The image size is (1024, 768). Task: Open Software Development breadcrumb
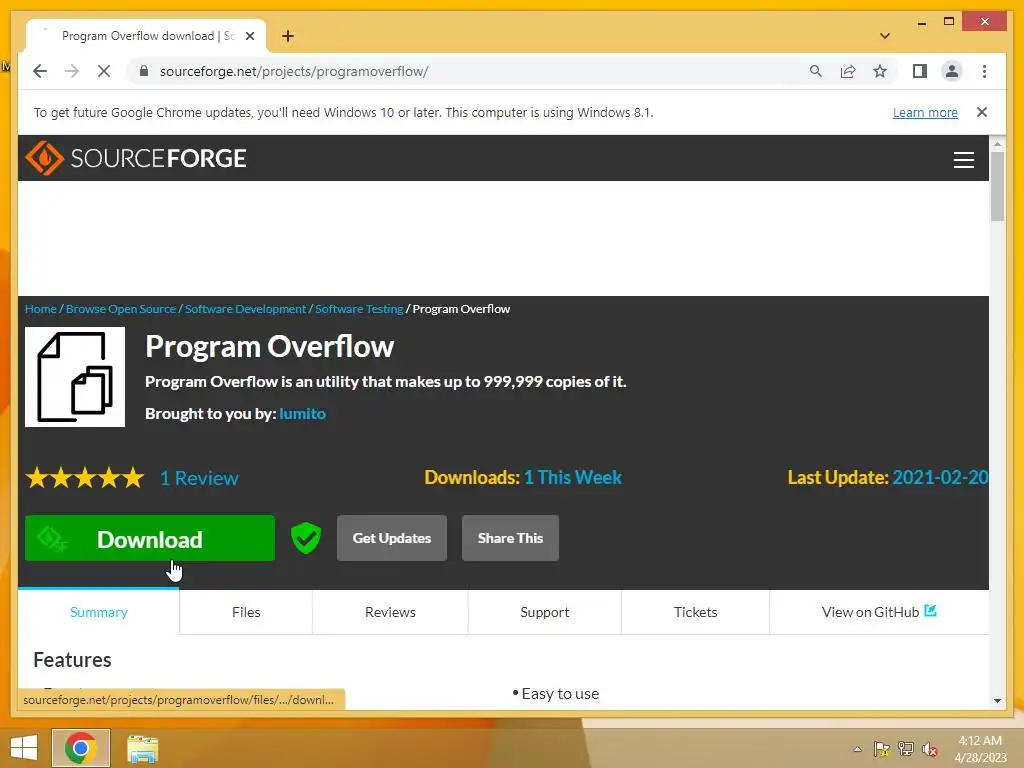245,309
